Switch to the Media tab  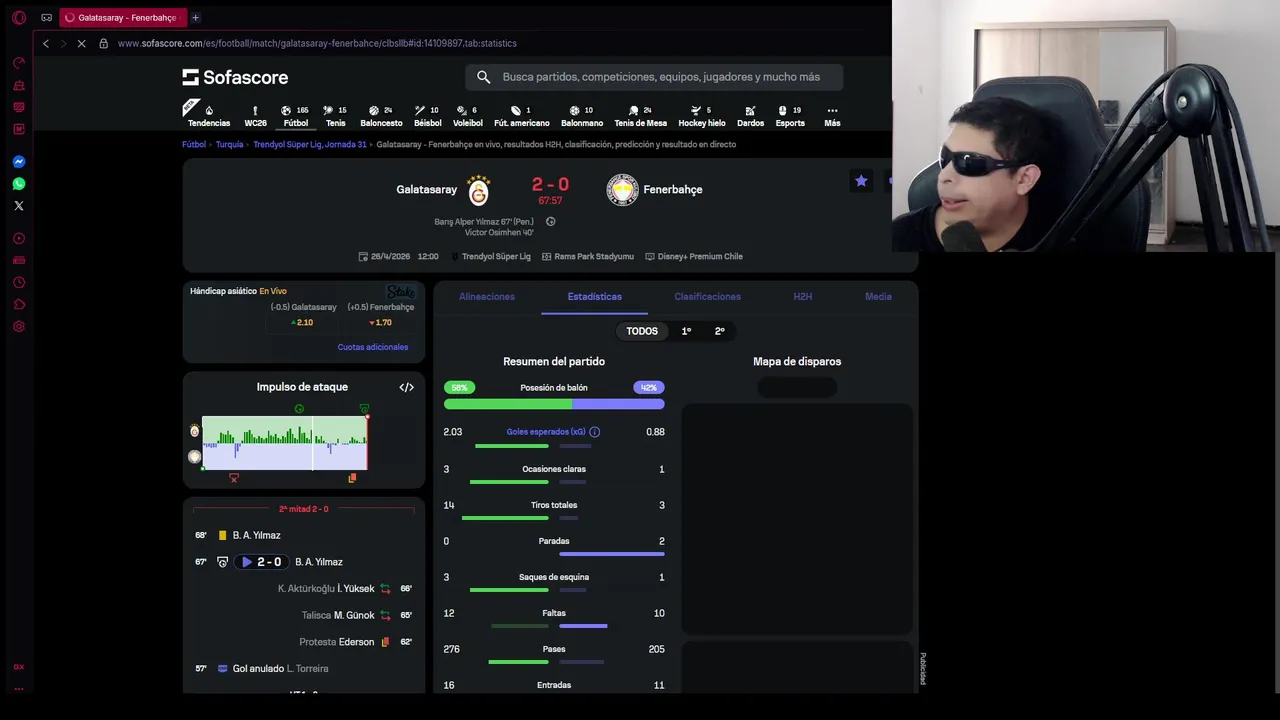[x=878, y=297]
